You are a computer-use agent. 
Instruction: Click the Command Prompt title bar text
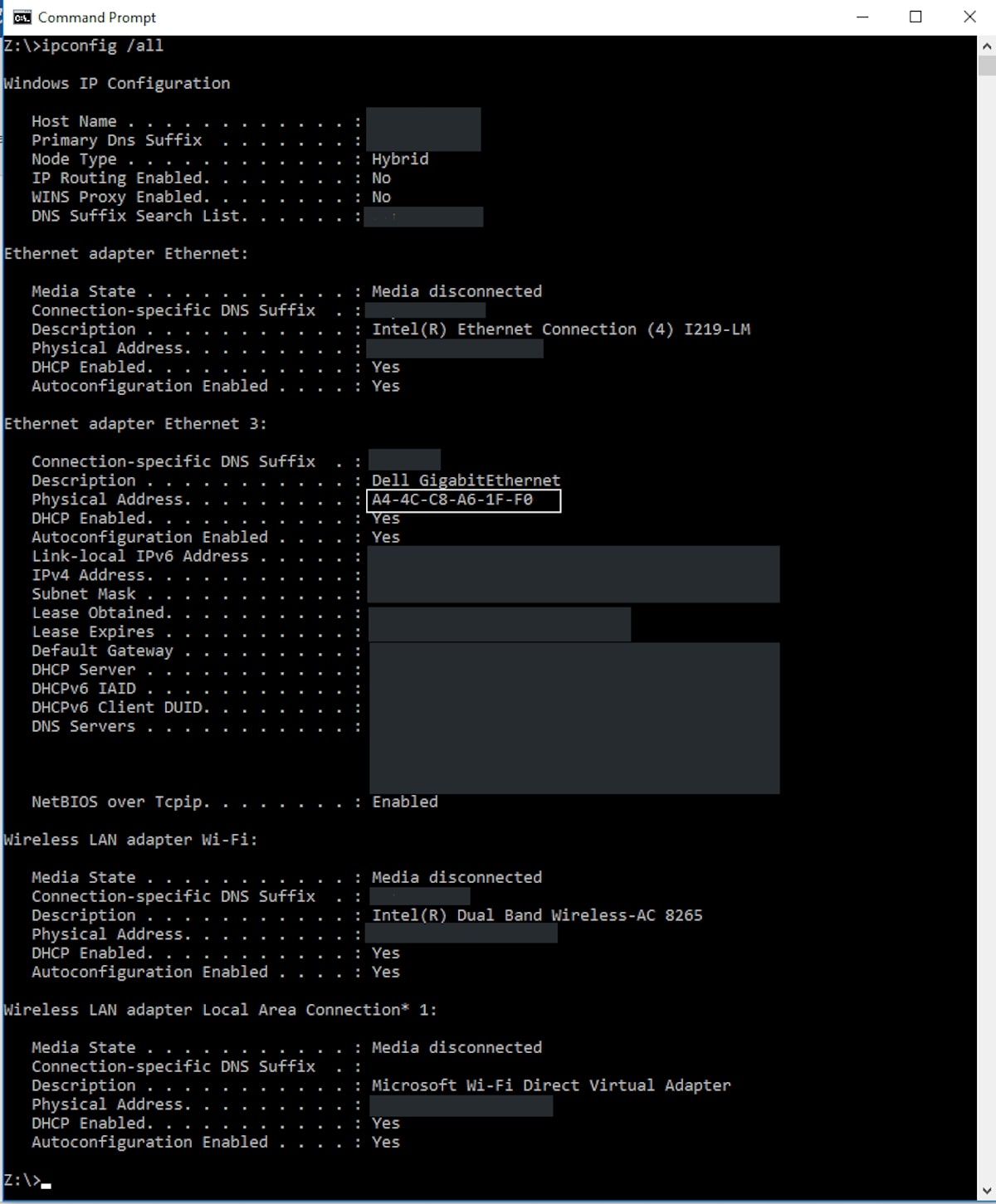coord(96,17)
